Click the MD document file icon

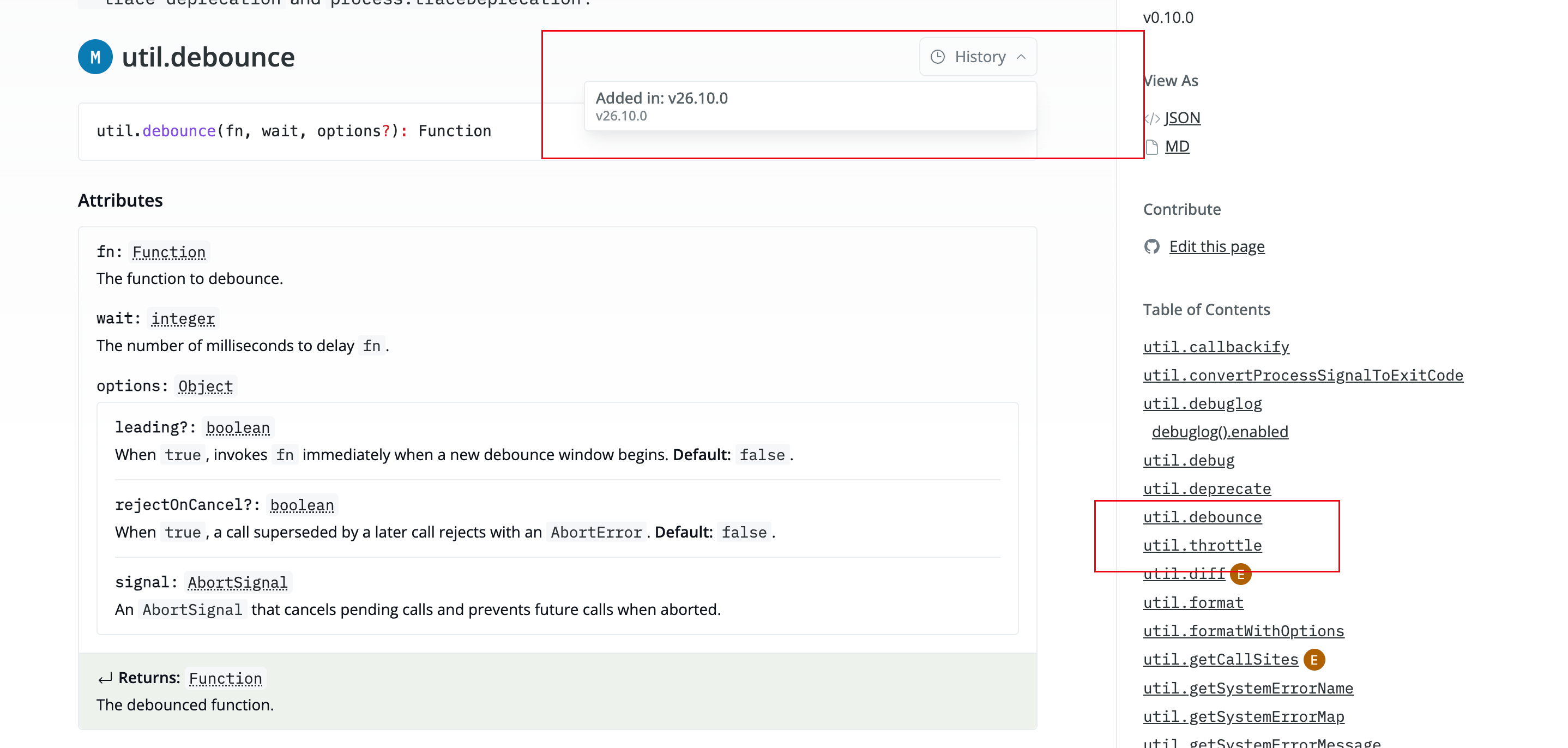(x=1151, y=147)
